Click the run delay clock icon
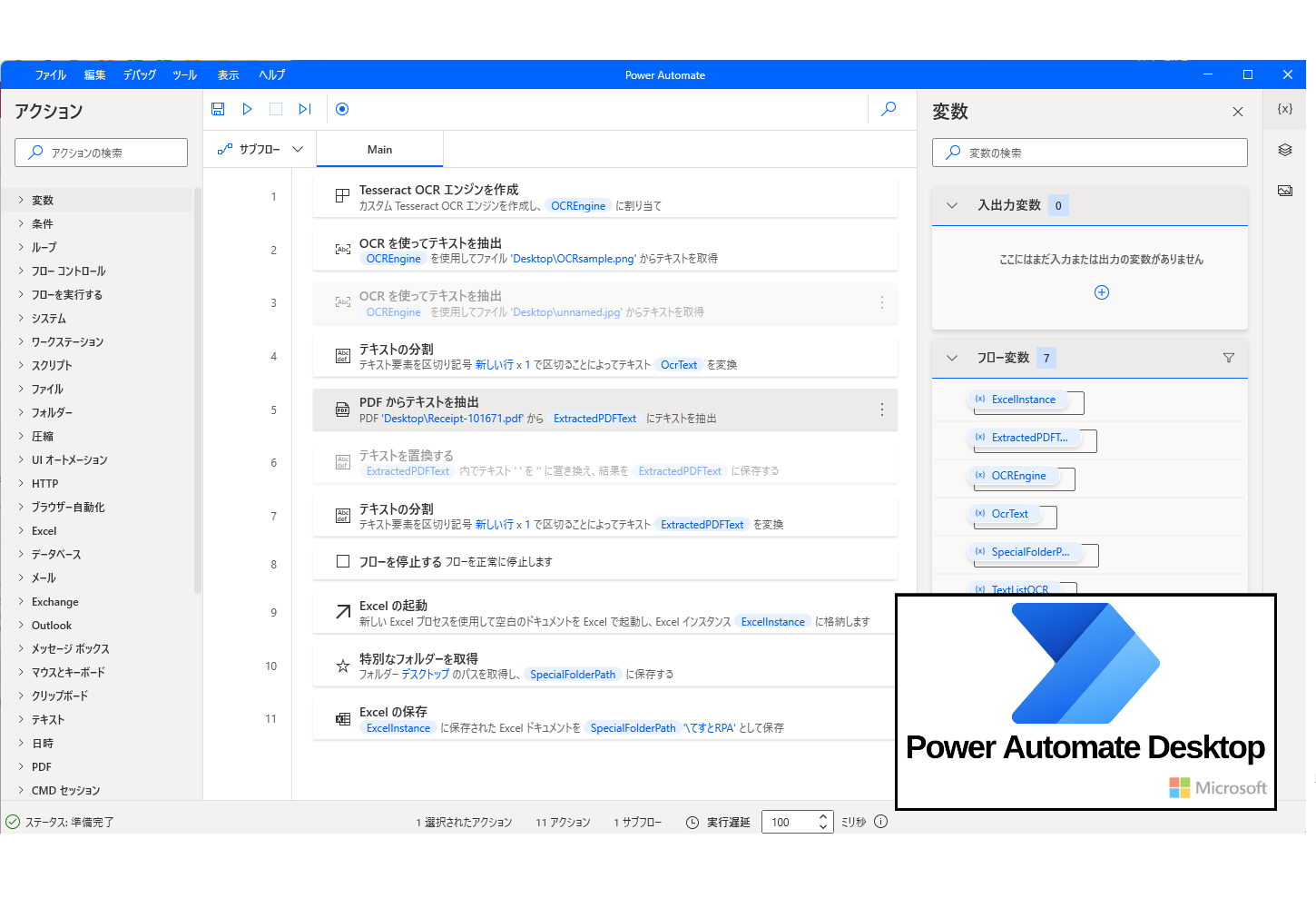1316x908 pixels. (x=692, y=823)
